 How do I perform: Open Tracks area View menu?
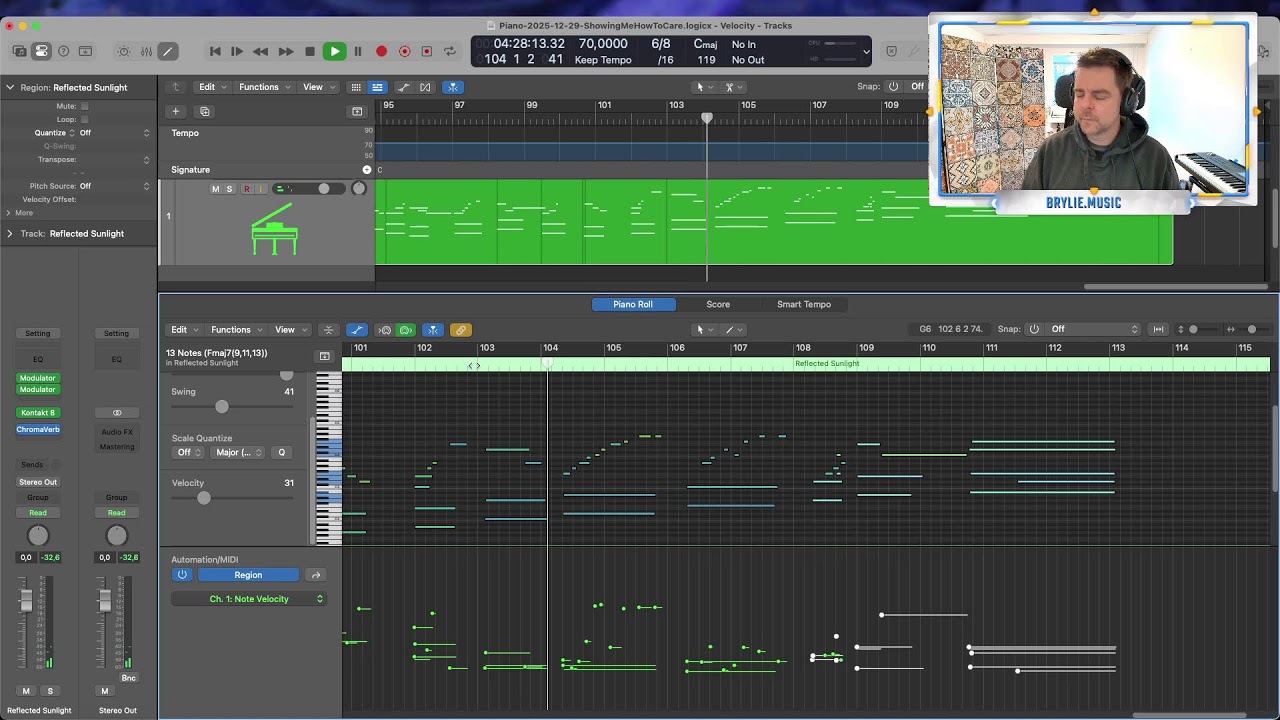click(x=317, y=87)
